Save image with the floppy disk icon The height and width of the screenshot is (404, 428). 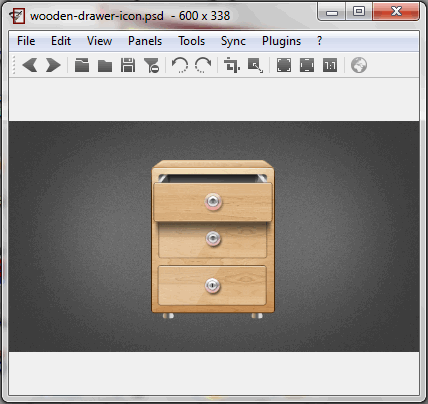[128, 65]
